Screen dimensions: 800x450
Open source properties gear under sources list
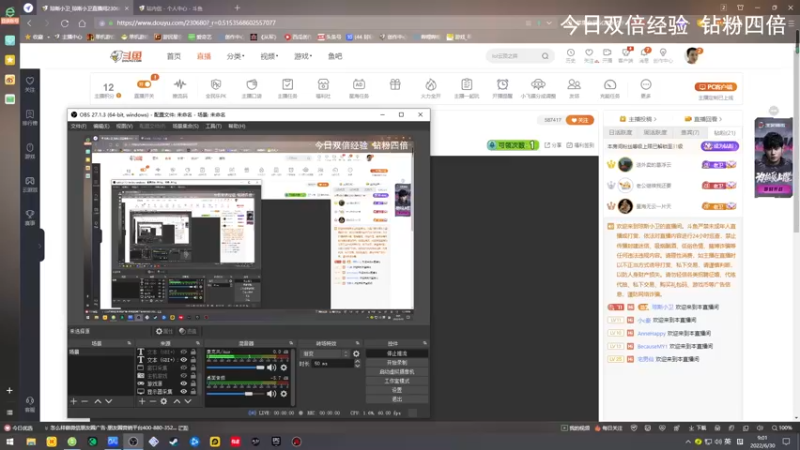click(x=164, y=402)
